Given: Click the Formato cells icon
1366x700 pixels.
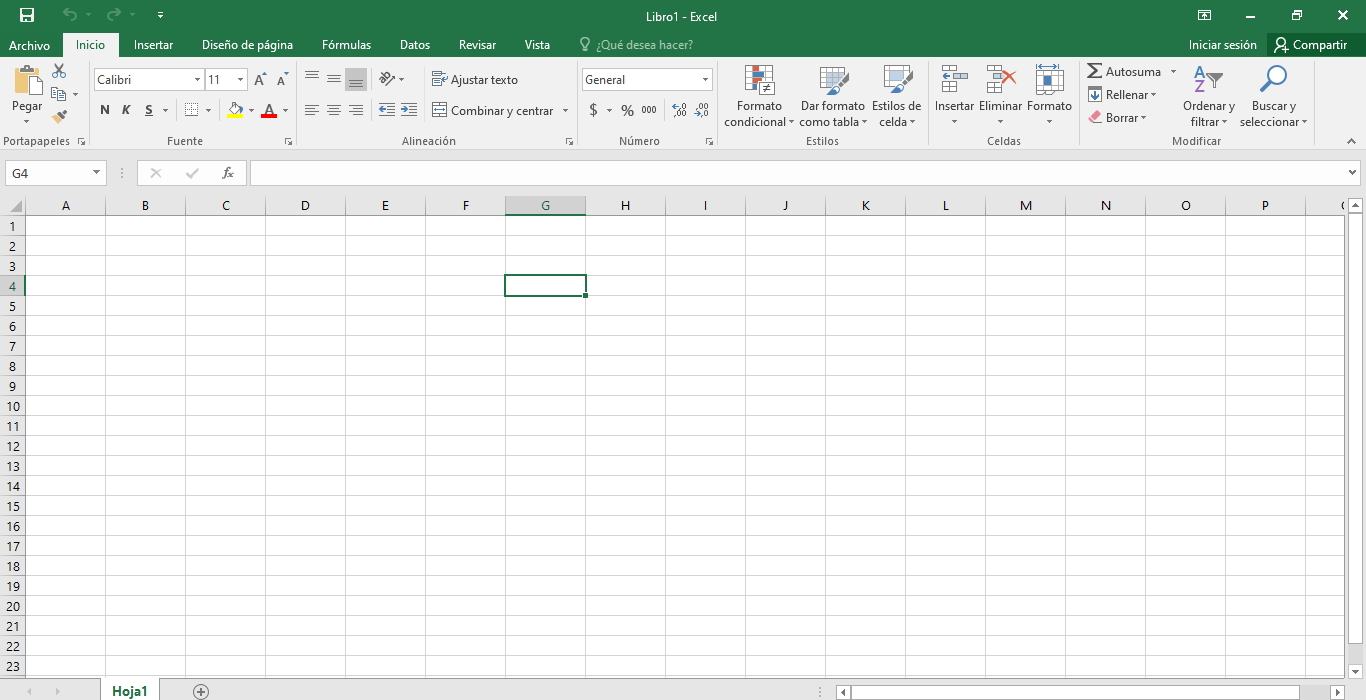Looking at the screenshot, I should [1049, 80].
